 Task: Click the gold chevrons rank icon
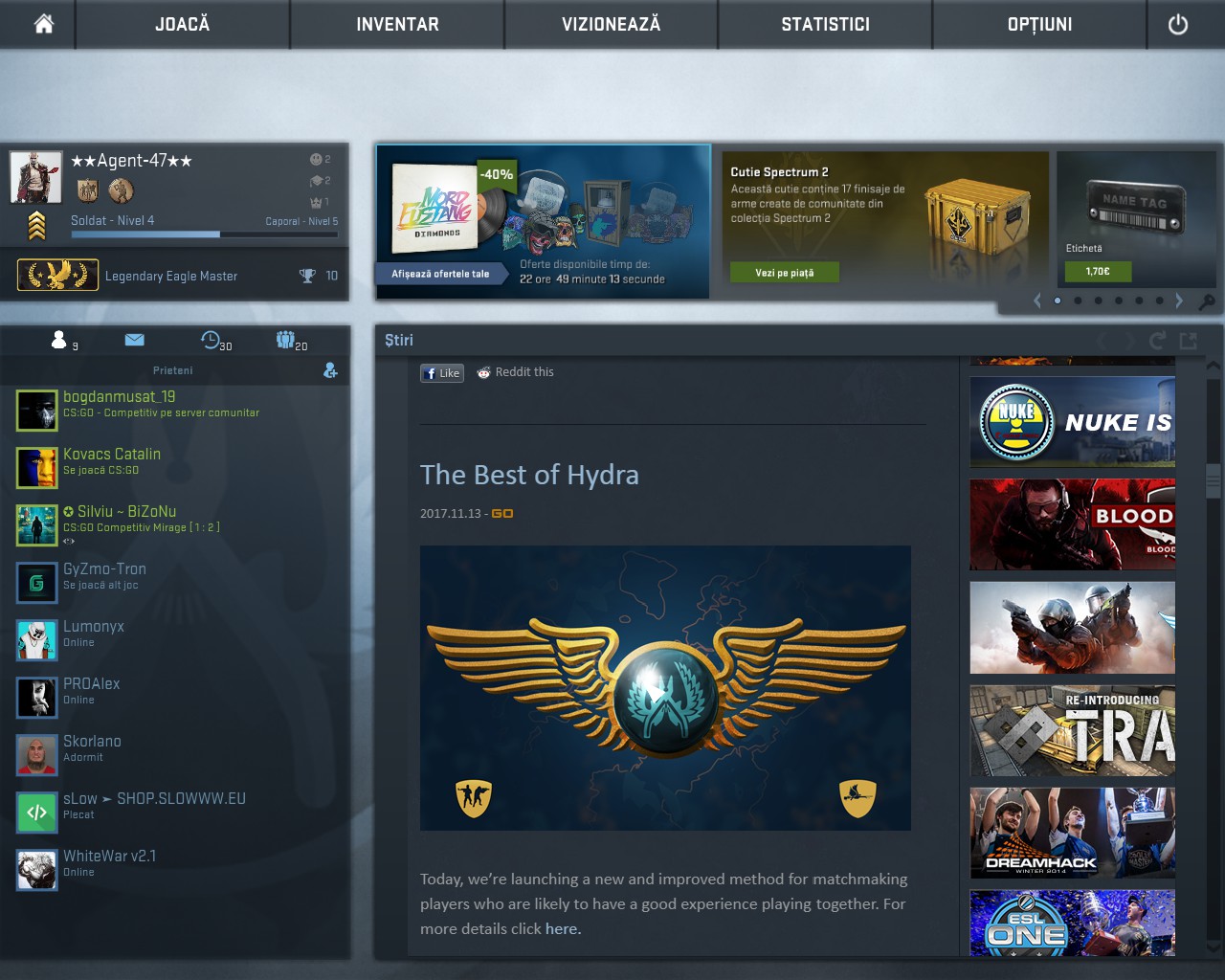[36, 225]
